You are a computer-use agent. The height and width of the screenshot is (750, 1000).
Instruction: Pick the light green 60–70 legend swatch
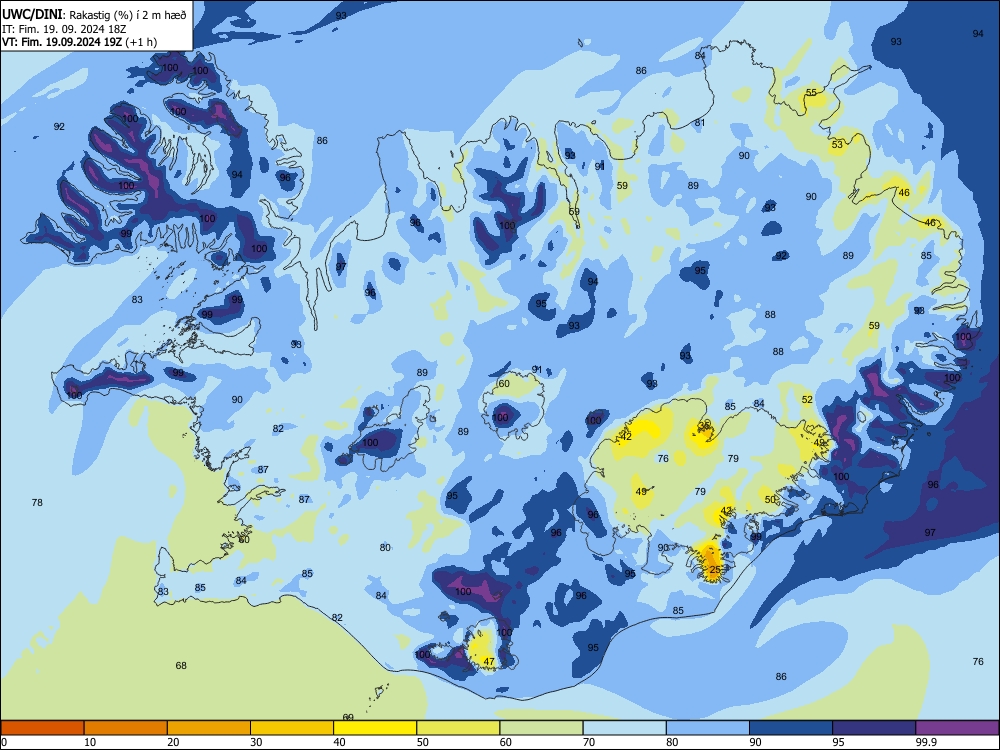pyautogui.click(x=541, y=728)
